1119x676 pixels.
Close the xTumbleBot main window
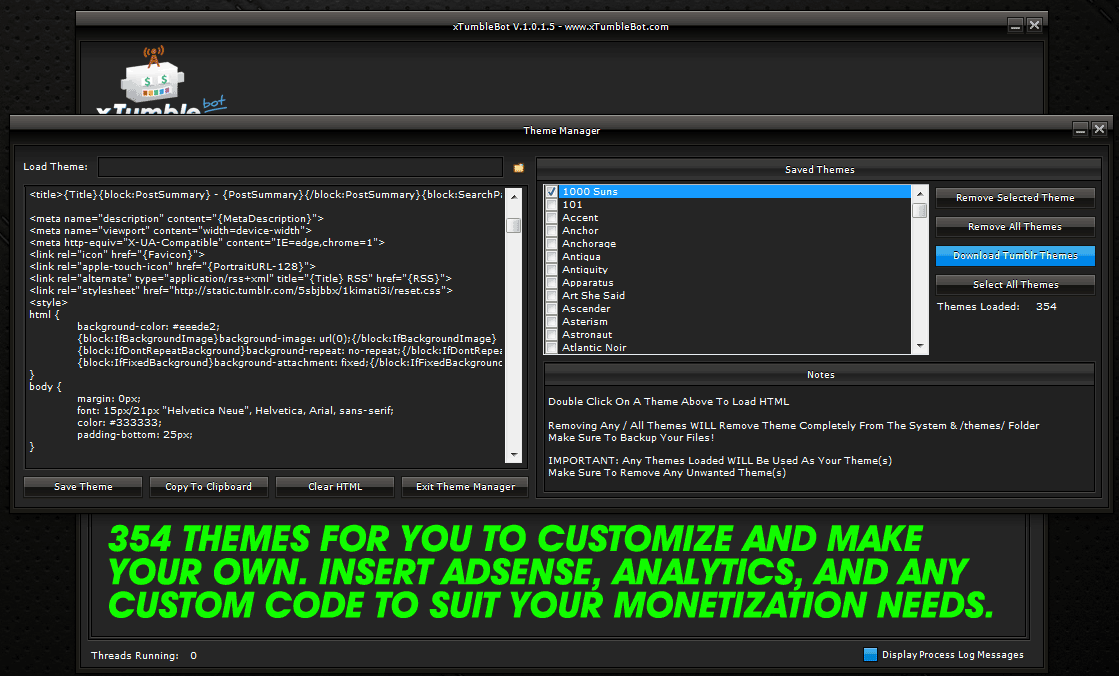(1035, 26)
